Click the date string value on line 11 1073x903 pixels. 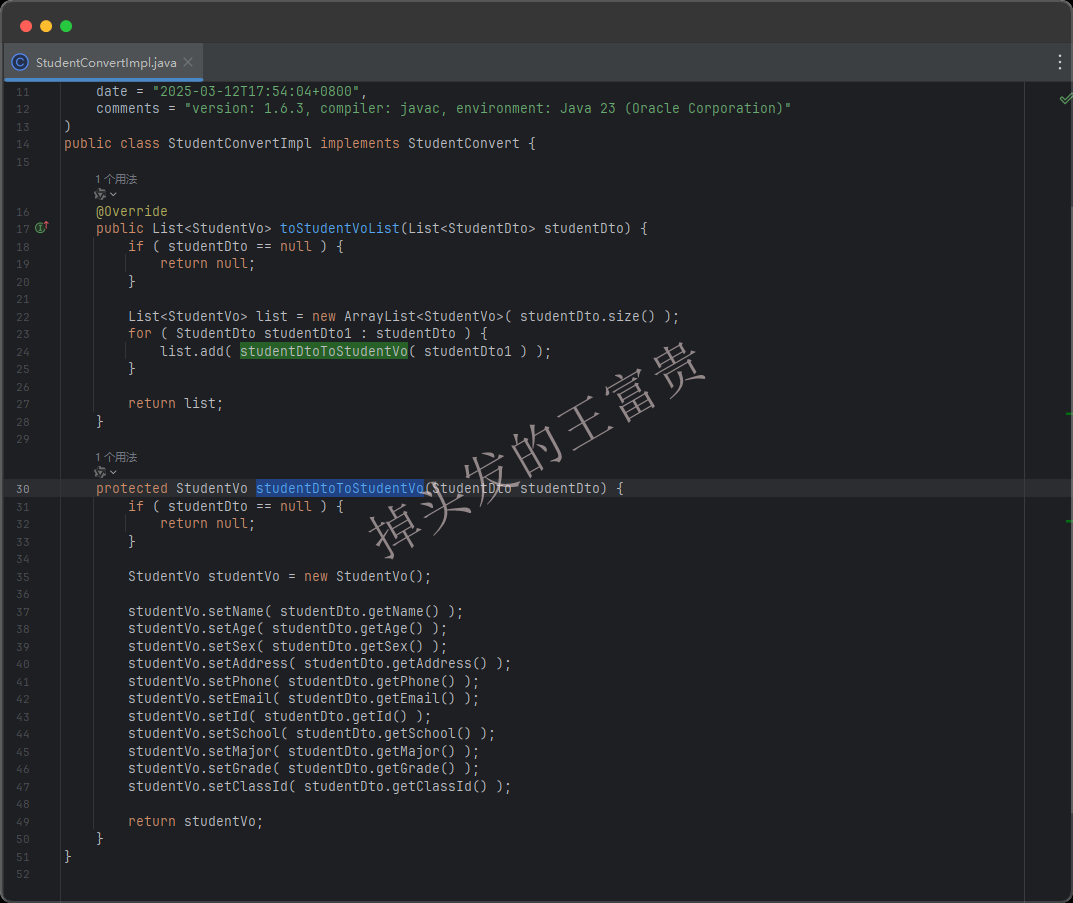pyautogui.click(x=256, y=92)
